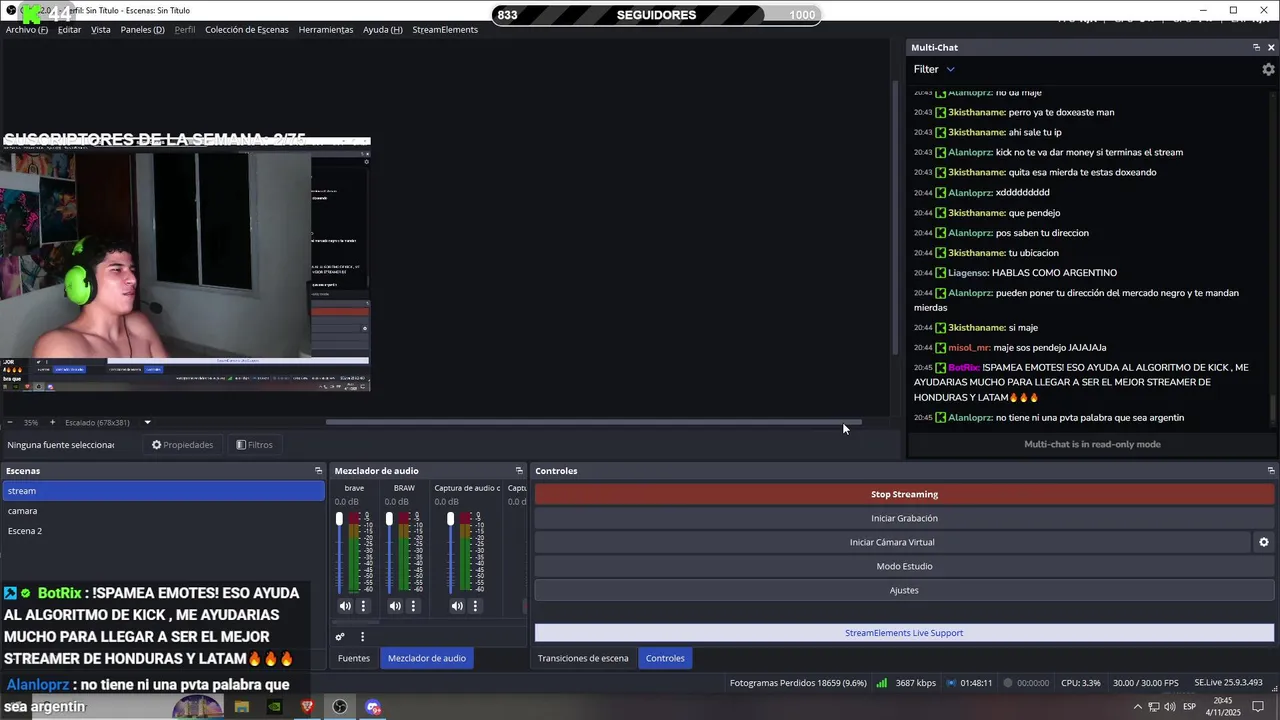Open the StreamElements menu
1280x720 pixels.
point(445,30)
